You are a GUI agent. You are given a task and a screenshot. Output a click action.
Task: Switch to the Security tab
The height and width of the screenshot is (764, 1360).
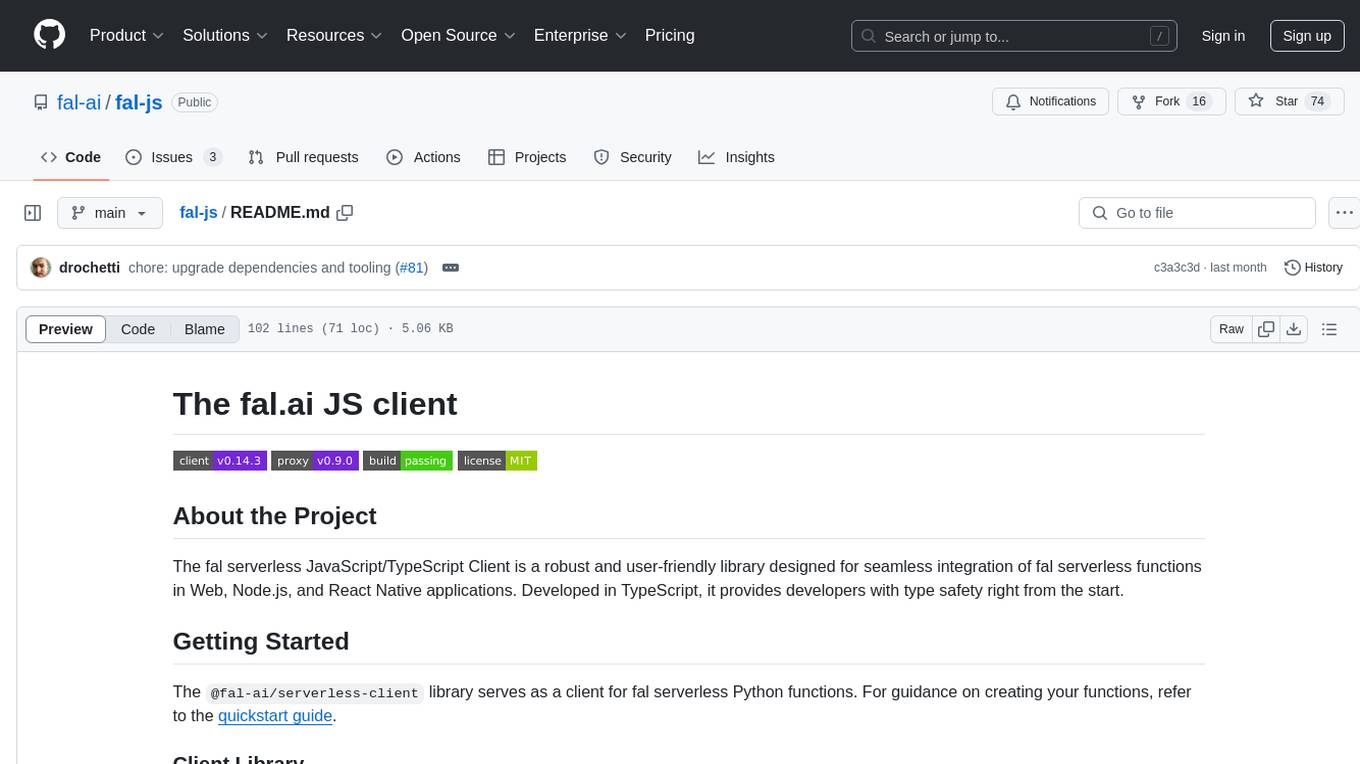click(632, 157)
